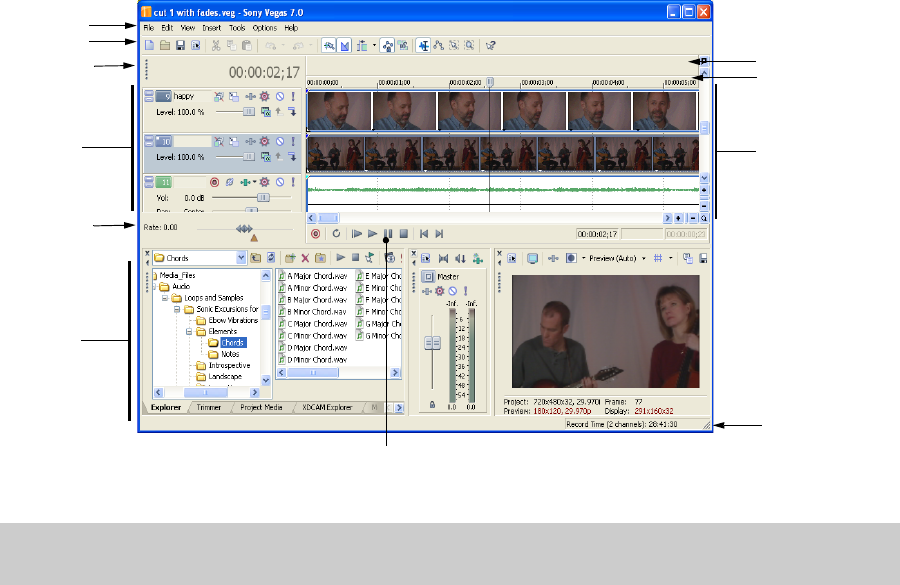Collapse the Sonic Excursions tree node

[177, 309]
